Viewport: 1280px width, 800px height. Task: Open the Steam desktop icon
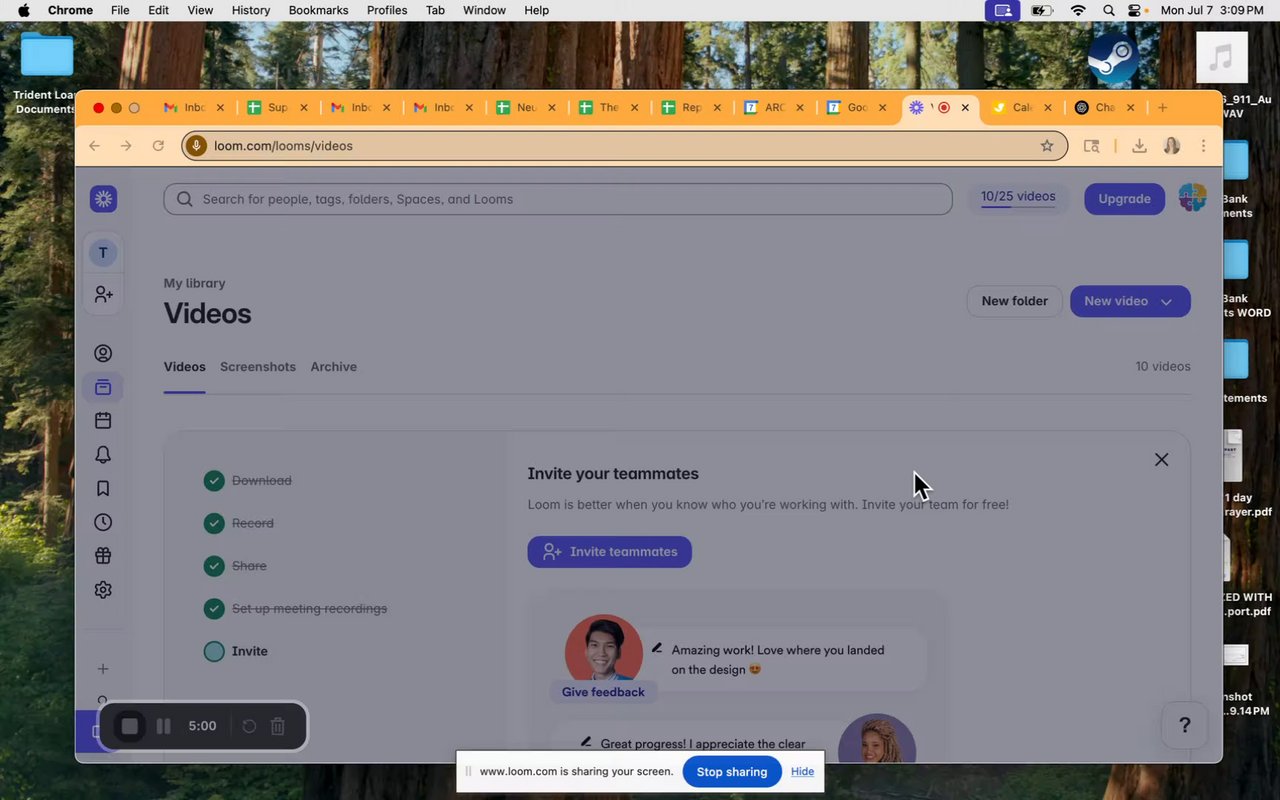1113,58
